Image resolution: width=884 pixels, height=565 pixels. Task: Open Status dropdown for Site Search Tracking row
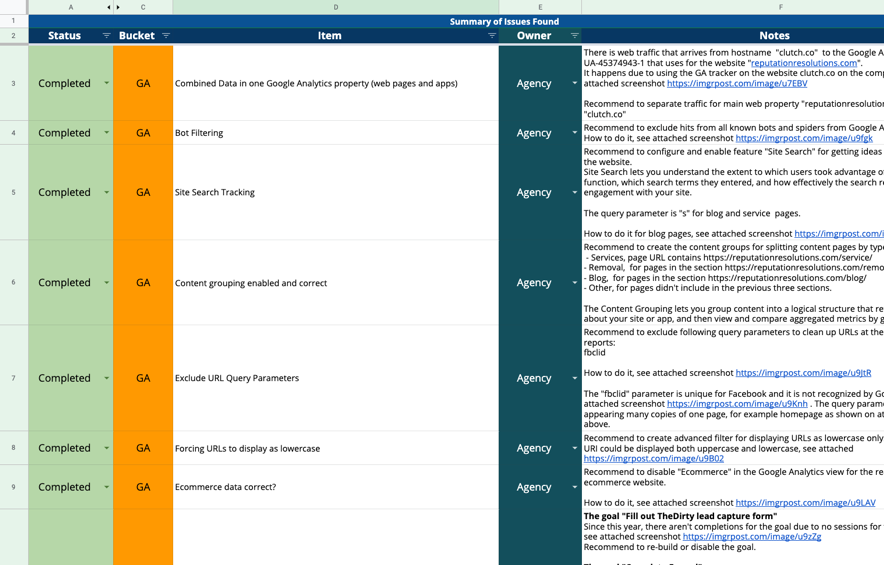coord(107,192)
